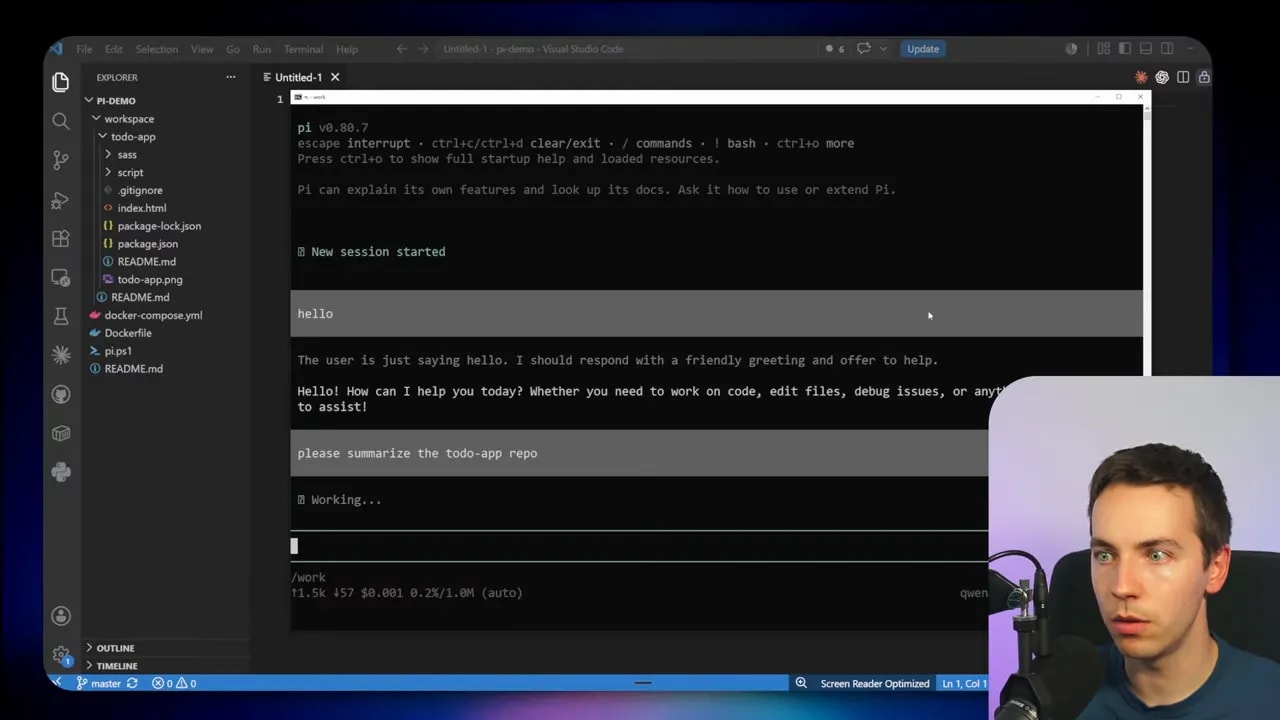Open the Extensions view
The image size is (1280, 720).
(x=61, y=238)
